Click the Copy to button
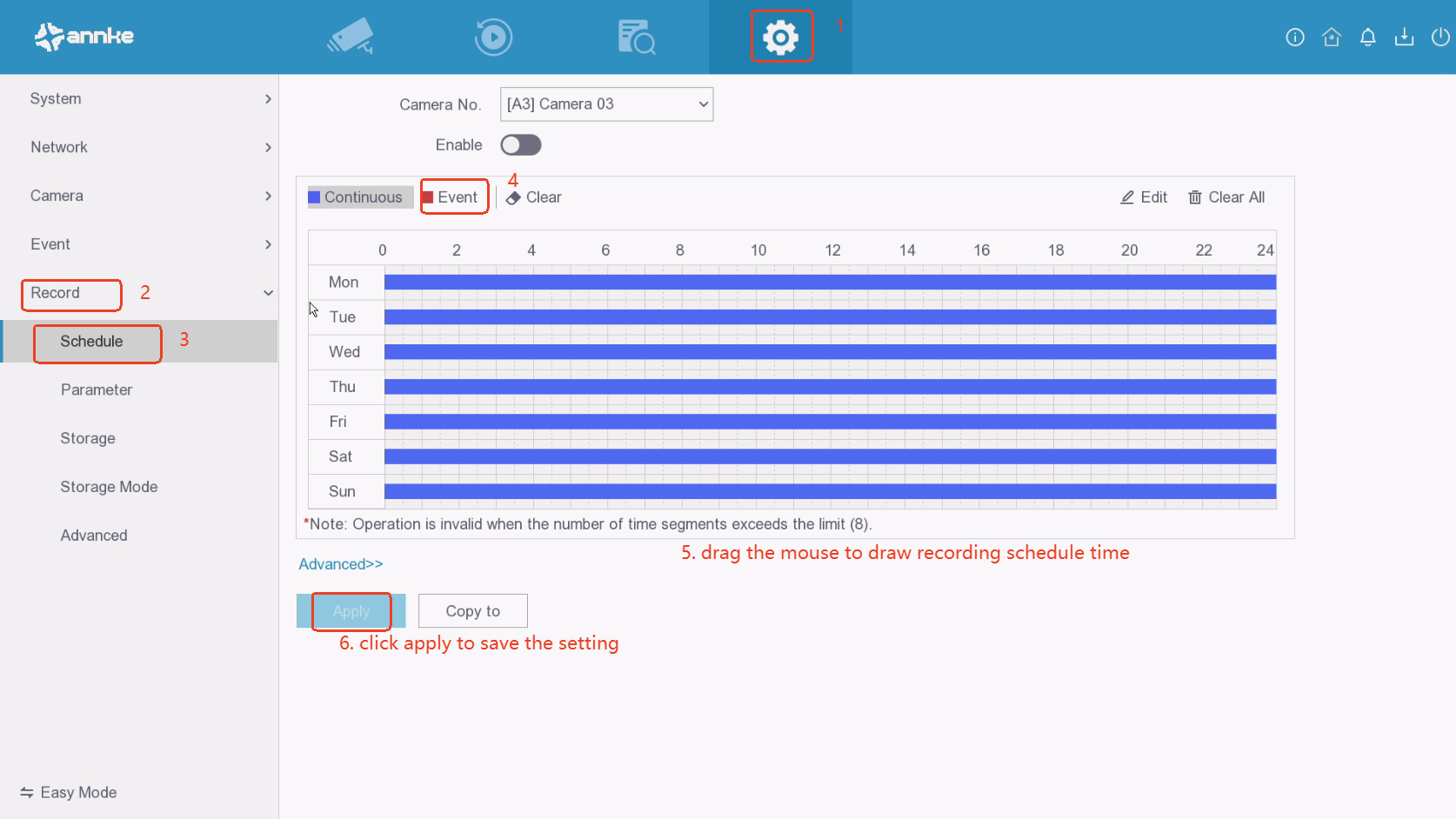 click(x=473, y=611)
